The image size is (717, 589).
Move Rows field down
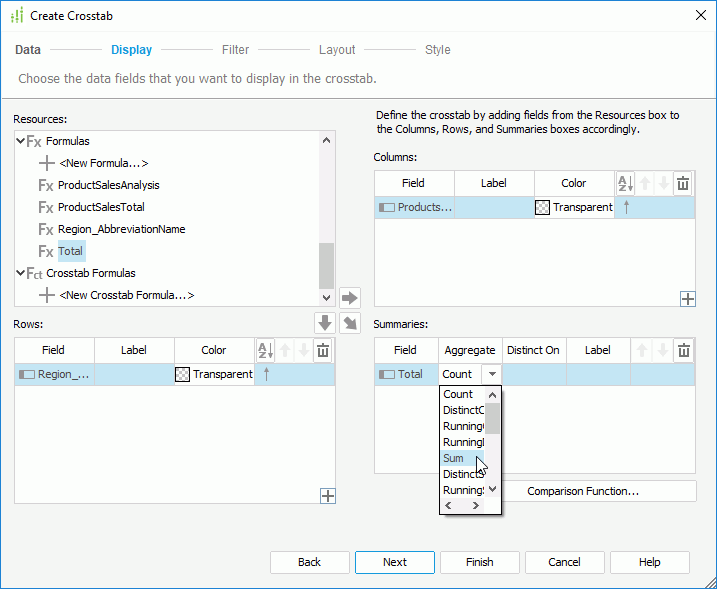[304, 350]
